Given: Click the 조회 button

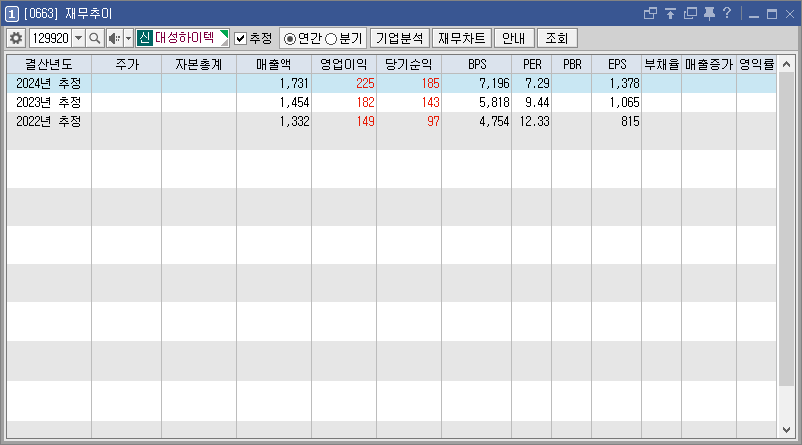Looking at the screenshot, I should pyautogui.click(x=557, y=38).
